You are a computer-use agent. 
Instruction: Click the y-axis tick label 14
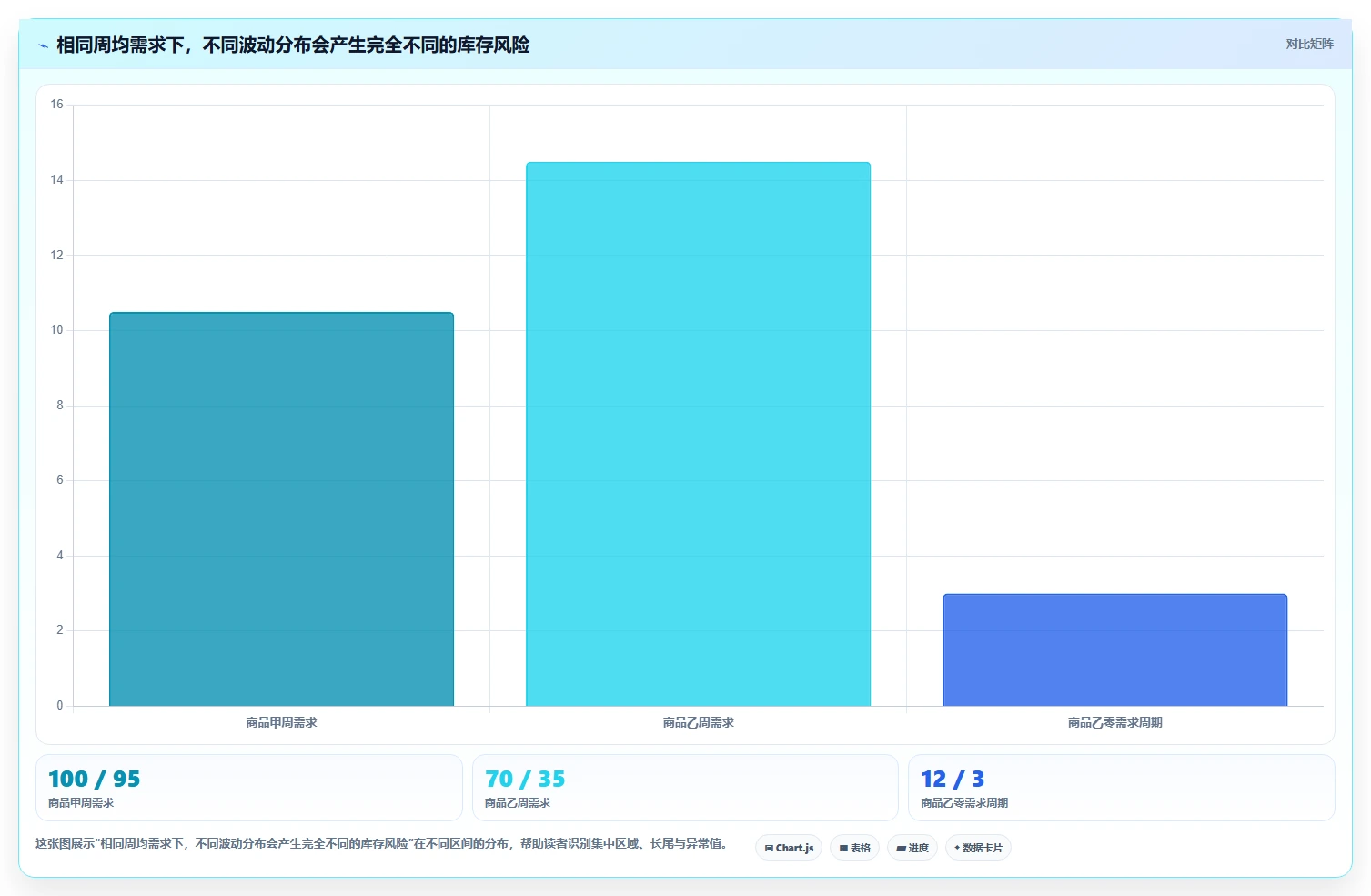pos(57,180)
